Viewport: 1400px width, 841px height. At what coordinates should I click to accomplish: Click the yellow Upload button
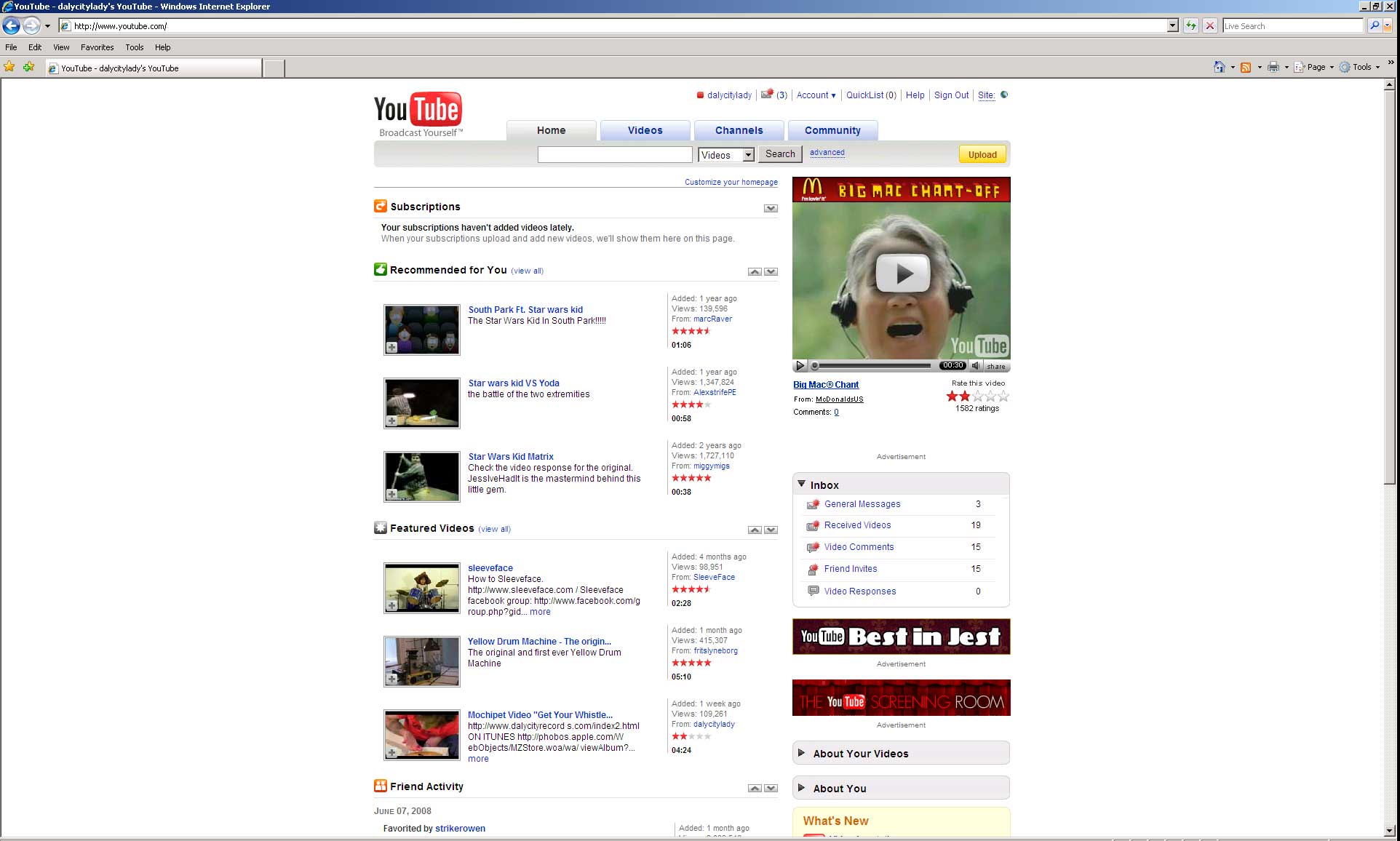[x=982, y=154]
